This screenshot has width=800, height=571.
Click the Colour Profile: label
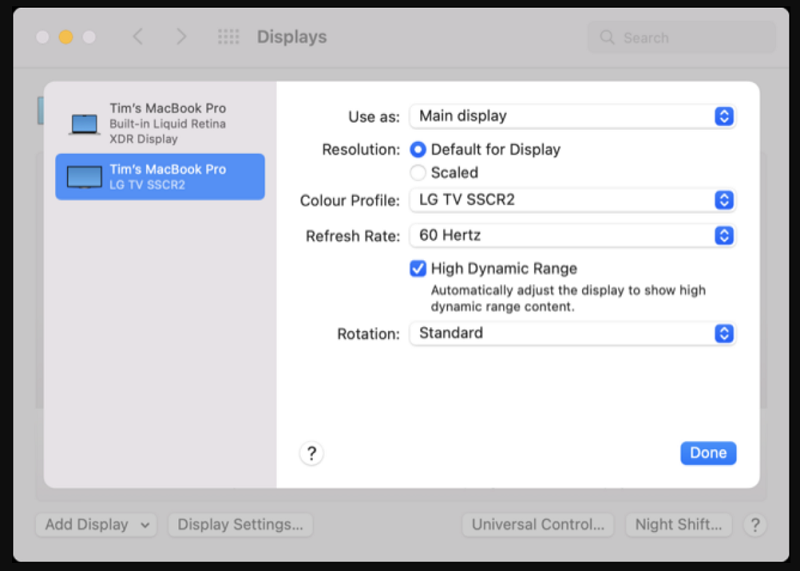pos(349,201)
